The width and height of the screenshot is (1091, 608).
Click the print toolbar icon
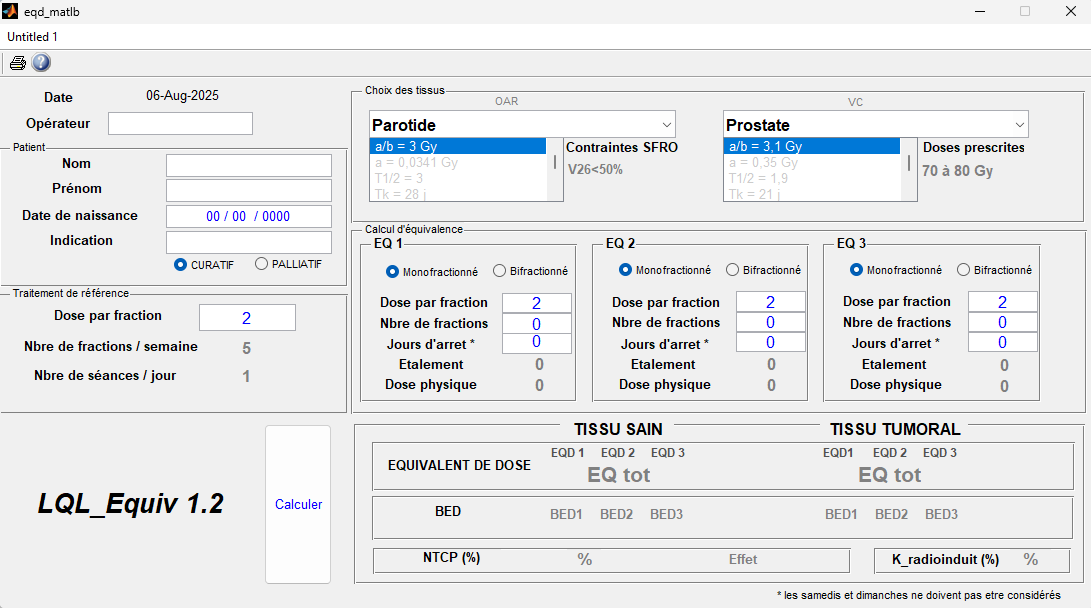[18, 63]
